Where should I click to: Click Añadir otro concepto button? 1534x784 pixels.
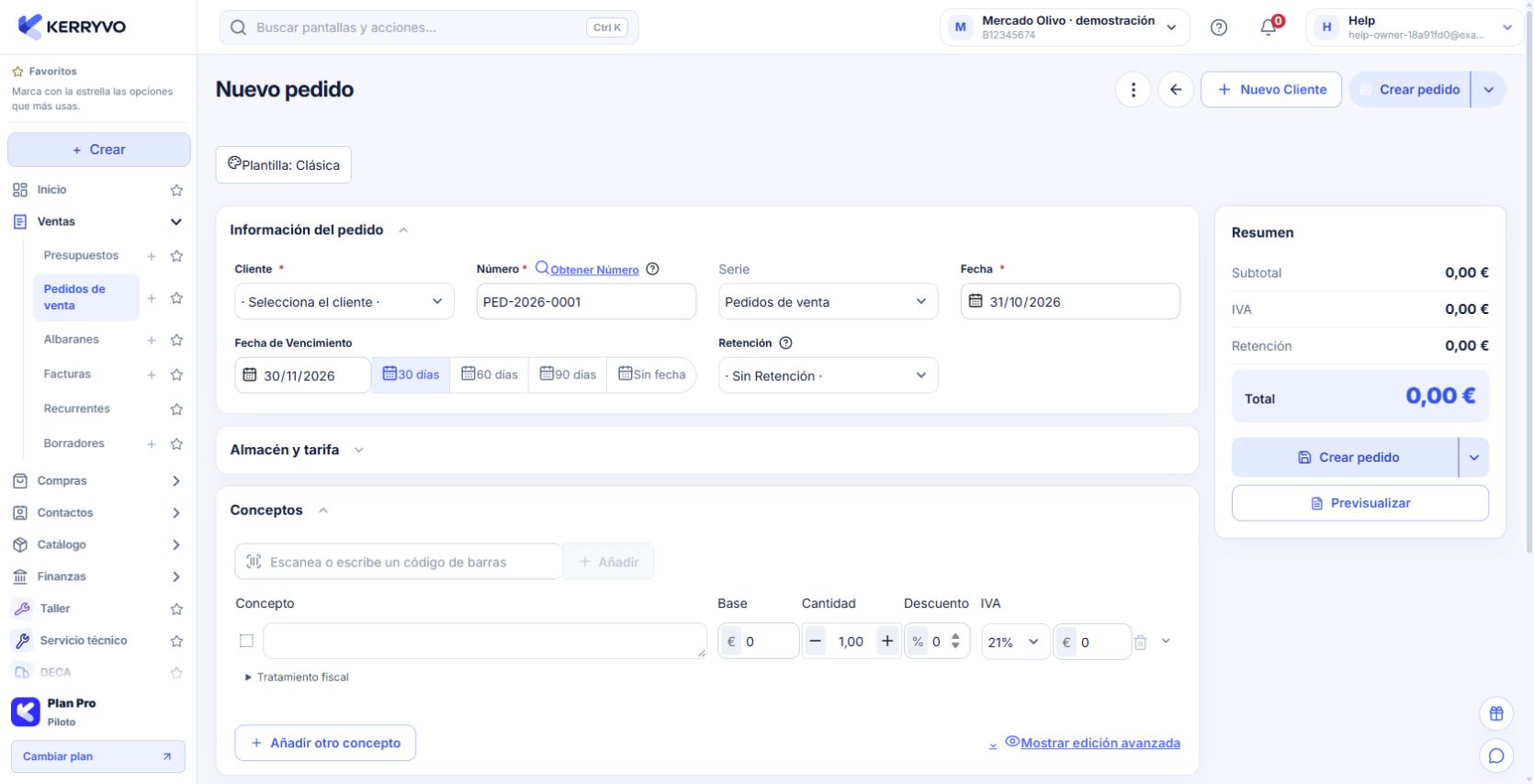coord(325,743)
